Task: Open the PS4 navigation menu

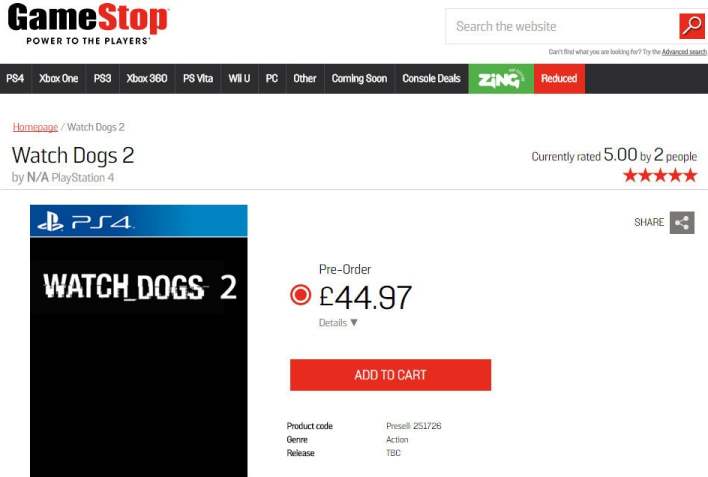Action: coord(15,79)
